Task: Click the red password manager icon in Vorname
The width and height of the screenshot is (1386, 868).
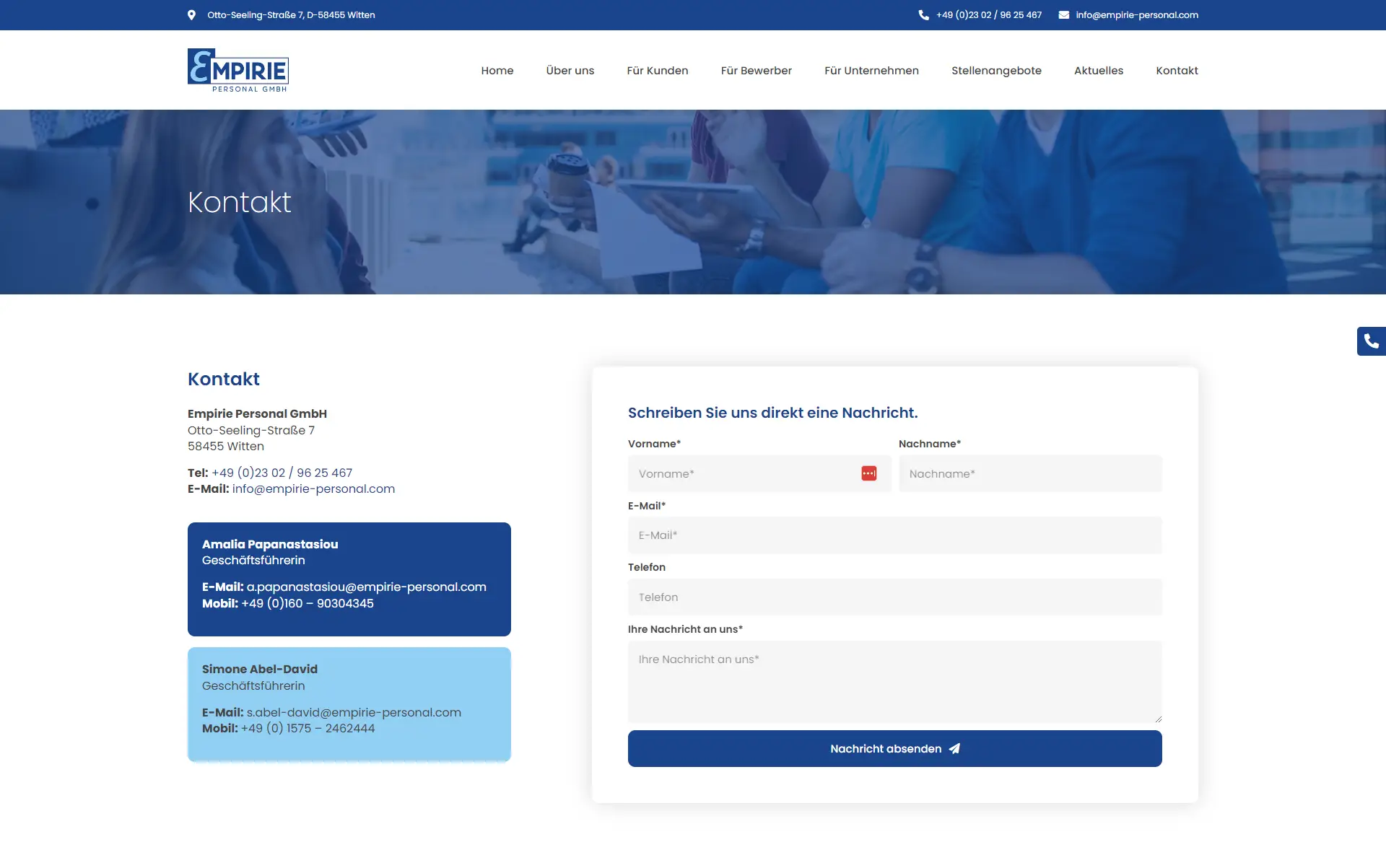Action: point(868,473)
